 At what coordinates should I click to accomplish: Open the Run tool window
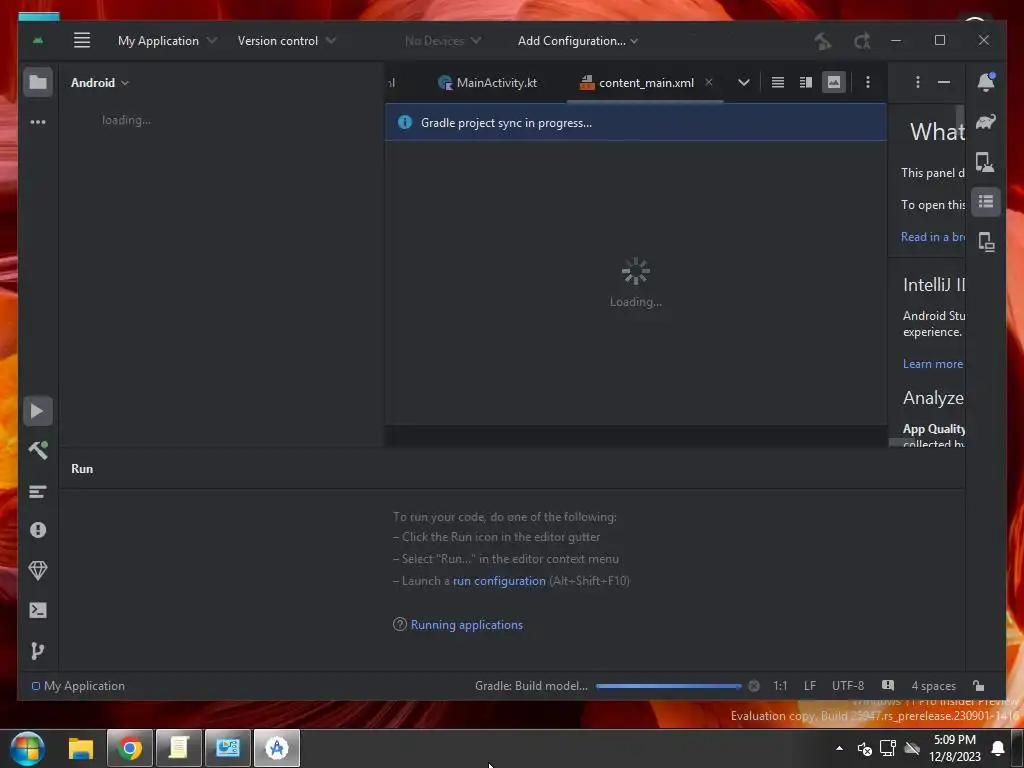[x=38, y=411]
